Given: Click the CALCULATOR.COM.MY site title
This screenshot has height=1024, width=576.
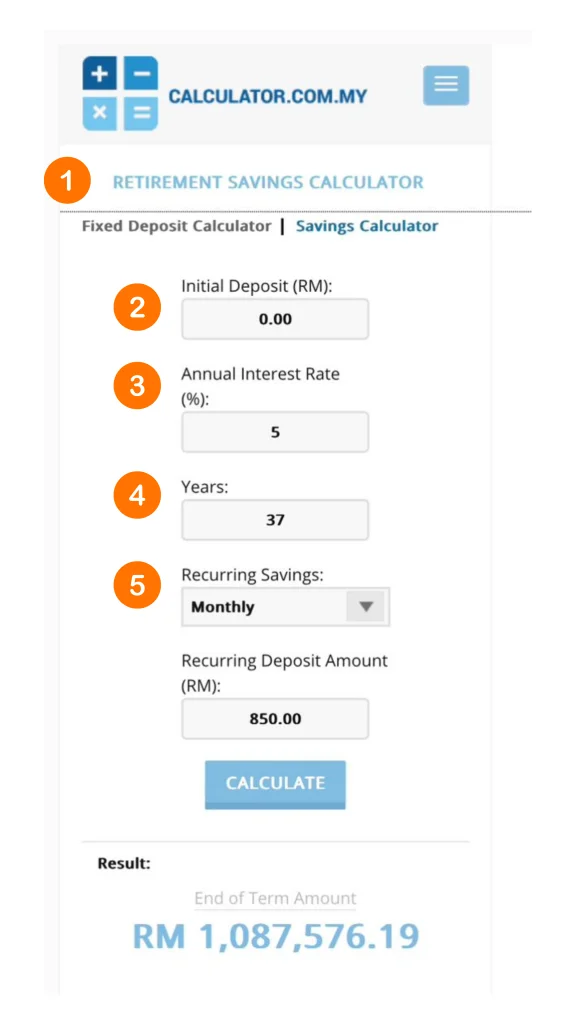Looking at the screenshot, I should [268, 97].
